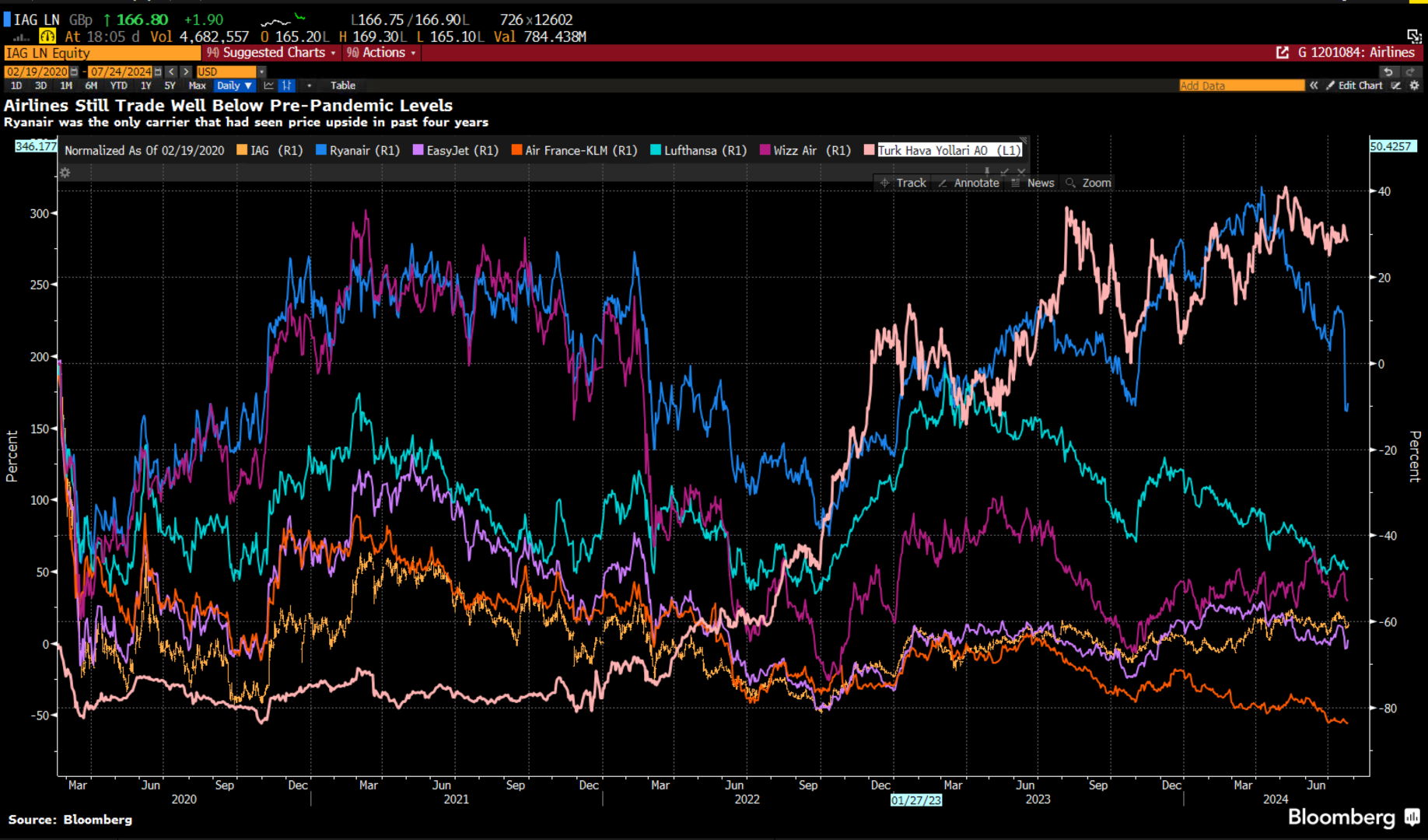Open Actions dropdown menu
Viewport: 1428px width, 840px height.
pos(381,53)
